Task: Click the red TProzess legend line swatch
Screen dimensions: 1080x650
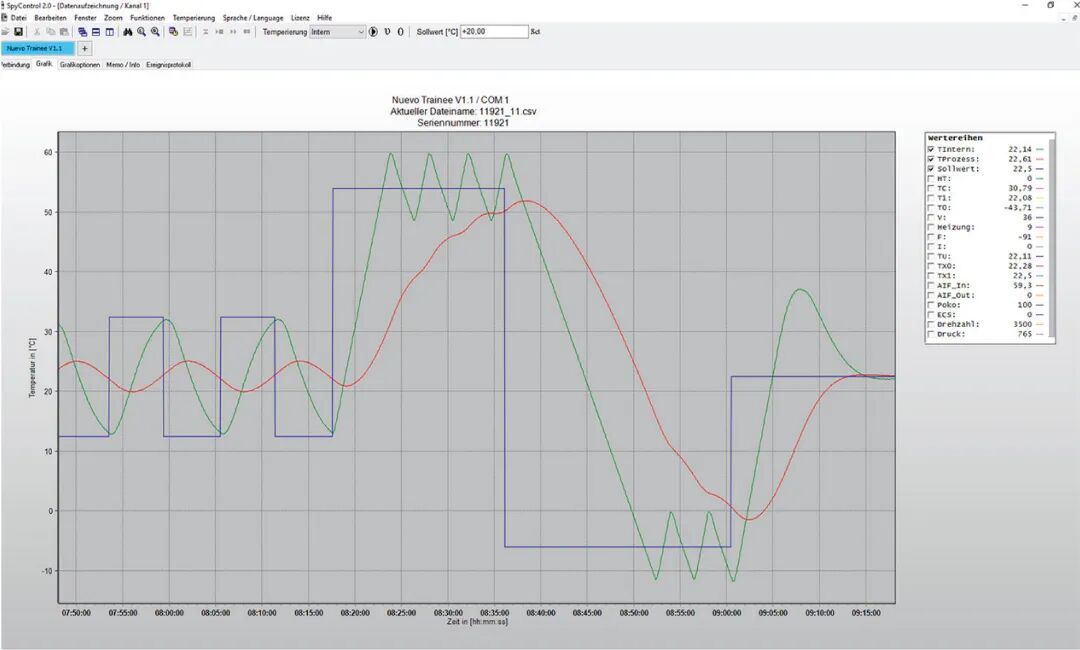Action: tap(1039, 159)
